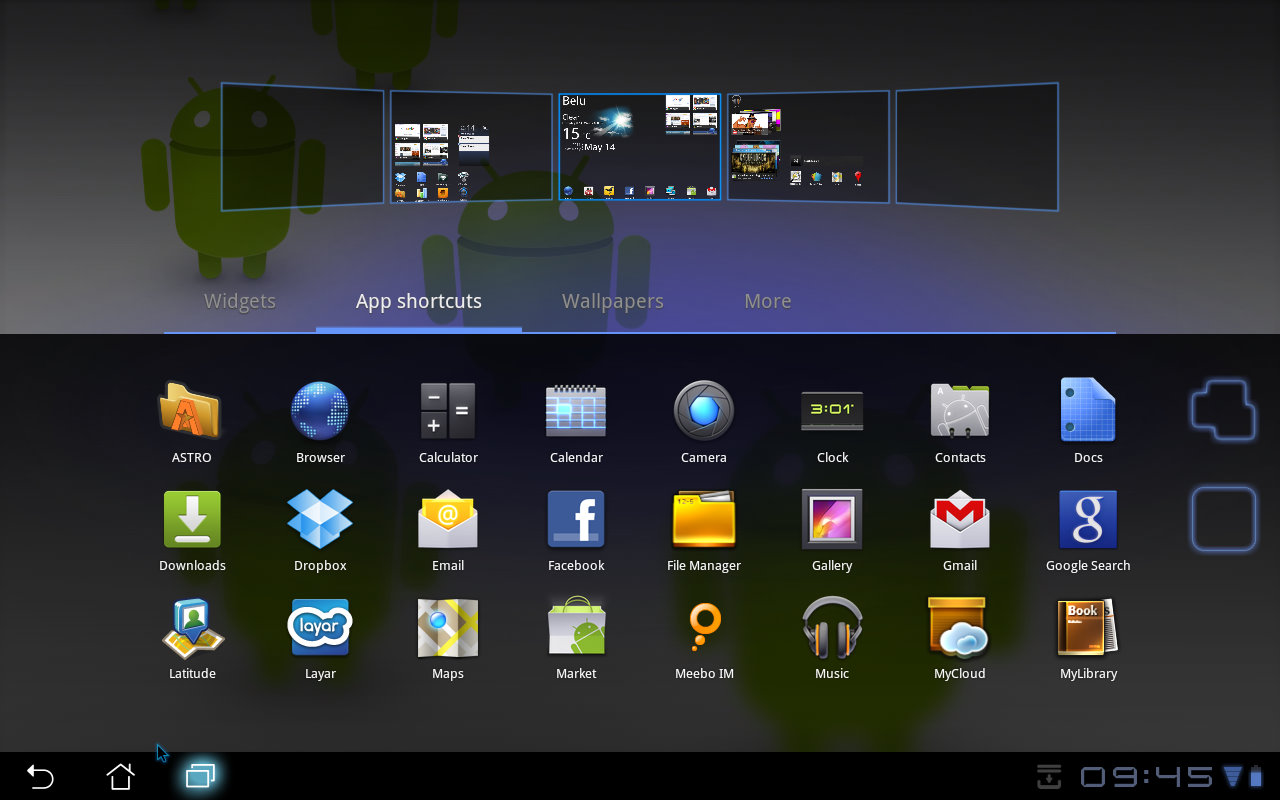Image resolution: width=1280 pixels, height=800 pixels.
Task: Launch the Maps app
Action: (x=448, y=628)
